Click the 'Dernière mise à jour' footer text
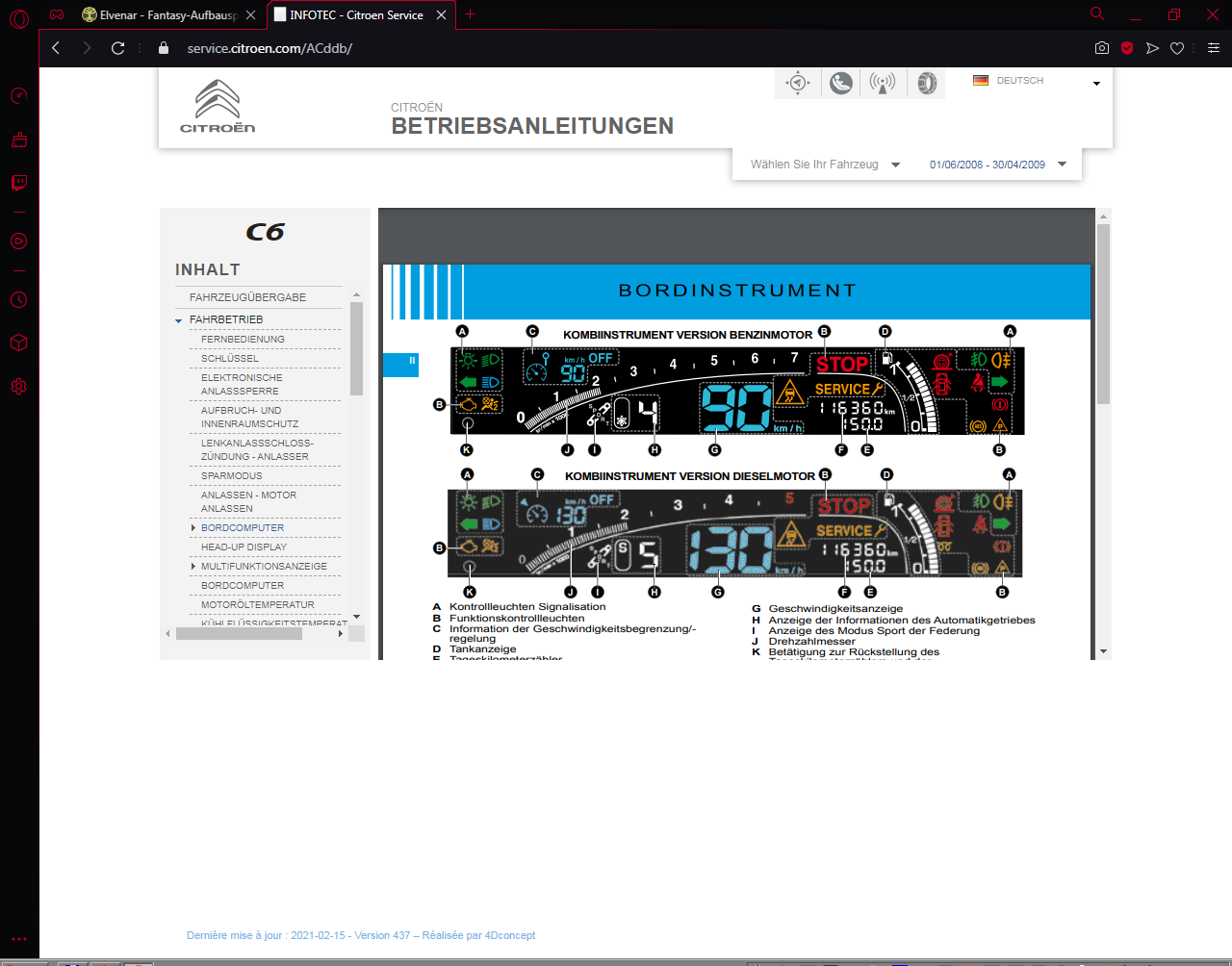 coord(361,935)
